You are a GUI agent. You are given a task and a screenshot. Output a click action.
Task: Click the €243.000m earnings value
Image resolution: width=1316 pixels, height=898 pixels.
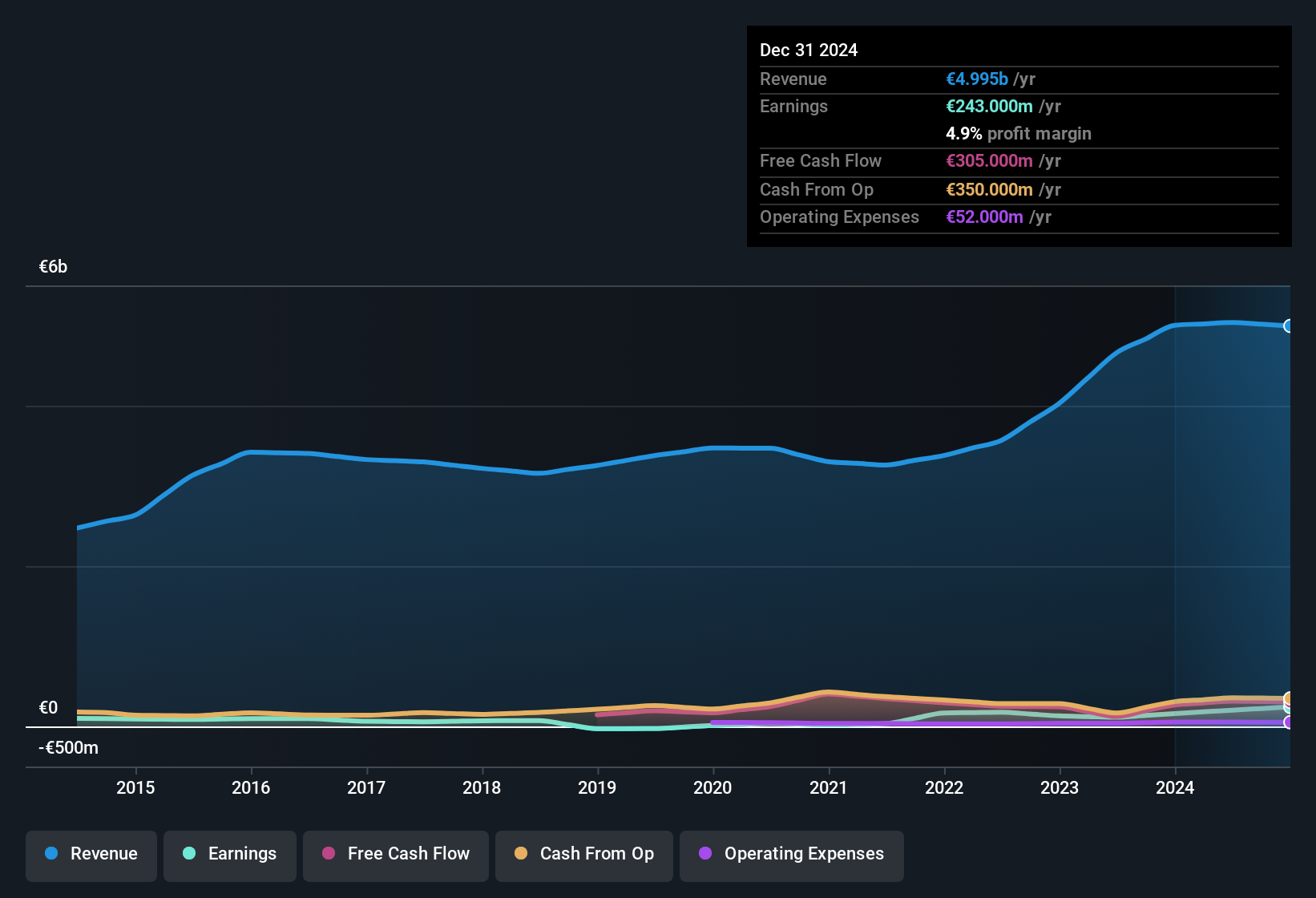[x=989, y=106]
